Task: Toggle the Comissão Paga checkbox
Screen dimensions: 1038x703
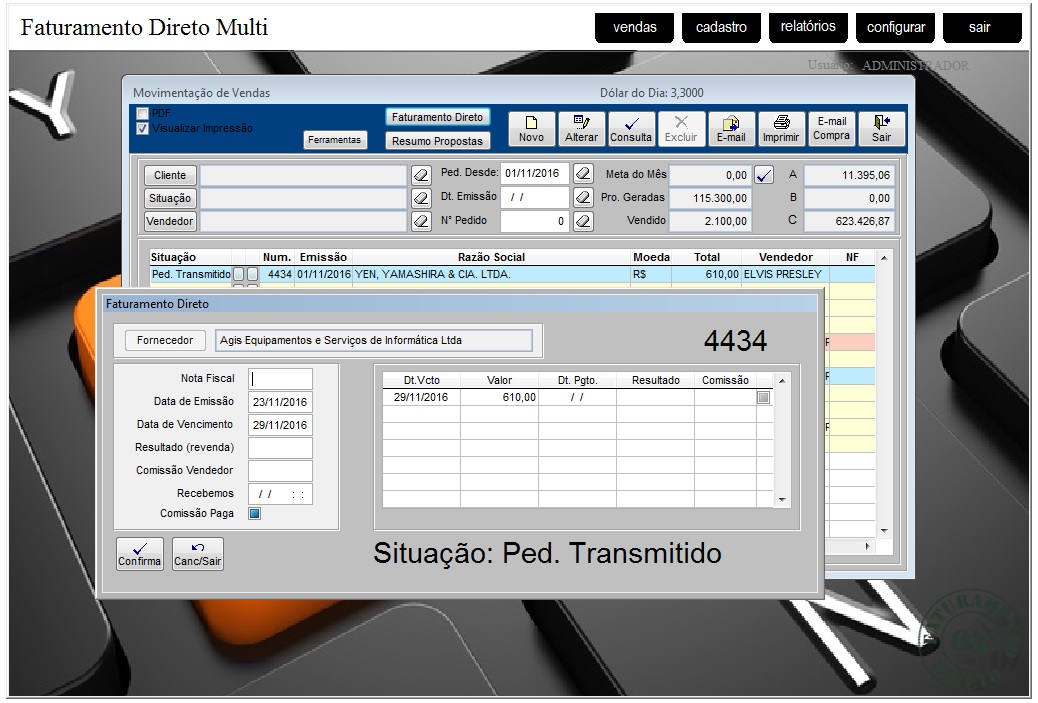Action: pyautogui.click(x=254, y=514)
